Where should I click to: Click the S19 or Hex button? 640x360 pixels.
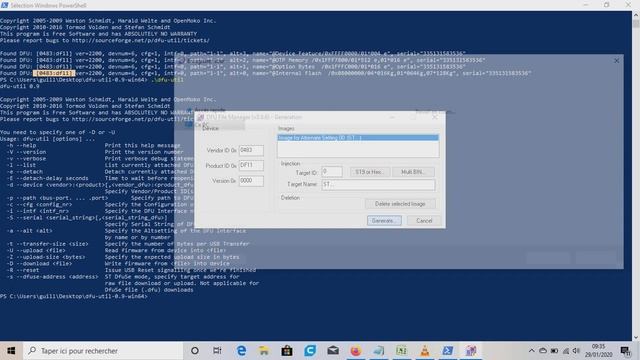369,172
